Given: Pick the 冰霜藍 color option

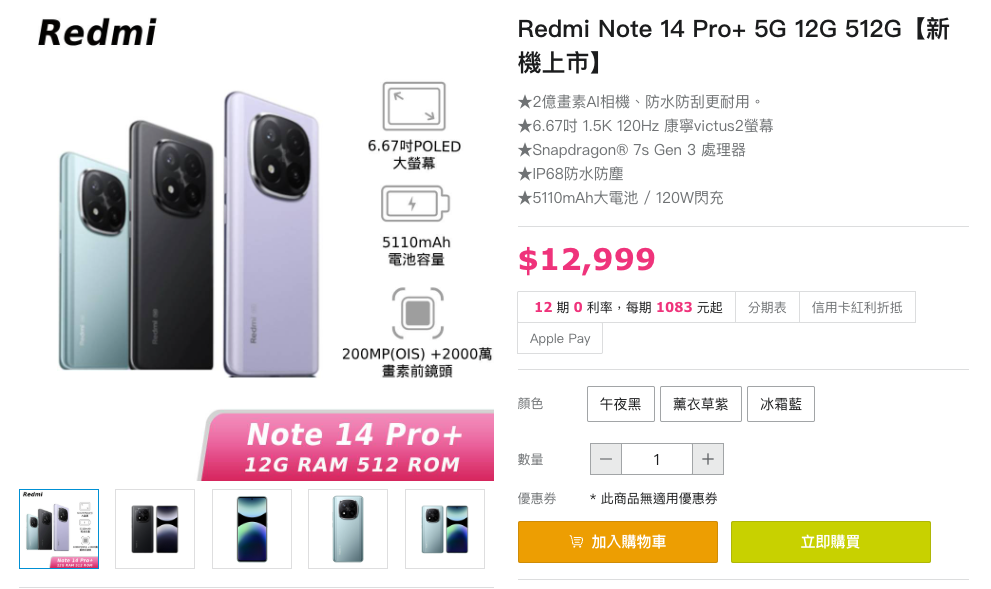Looking at the screenshot, I should [x=780, y=404].
